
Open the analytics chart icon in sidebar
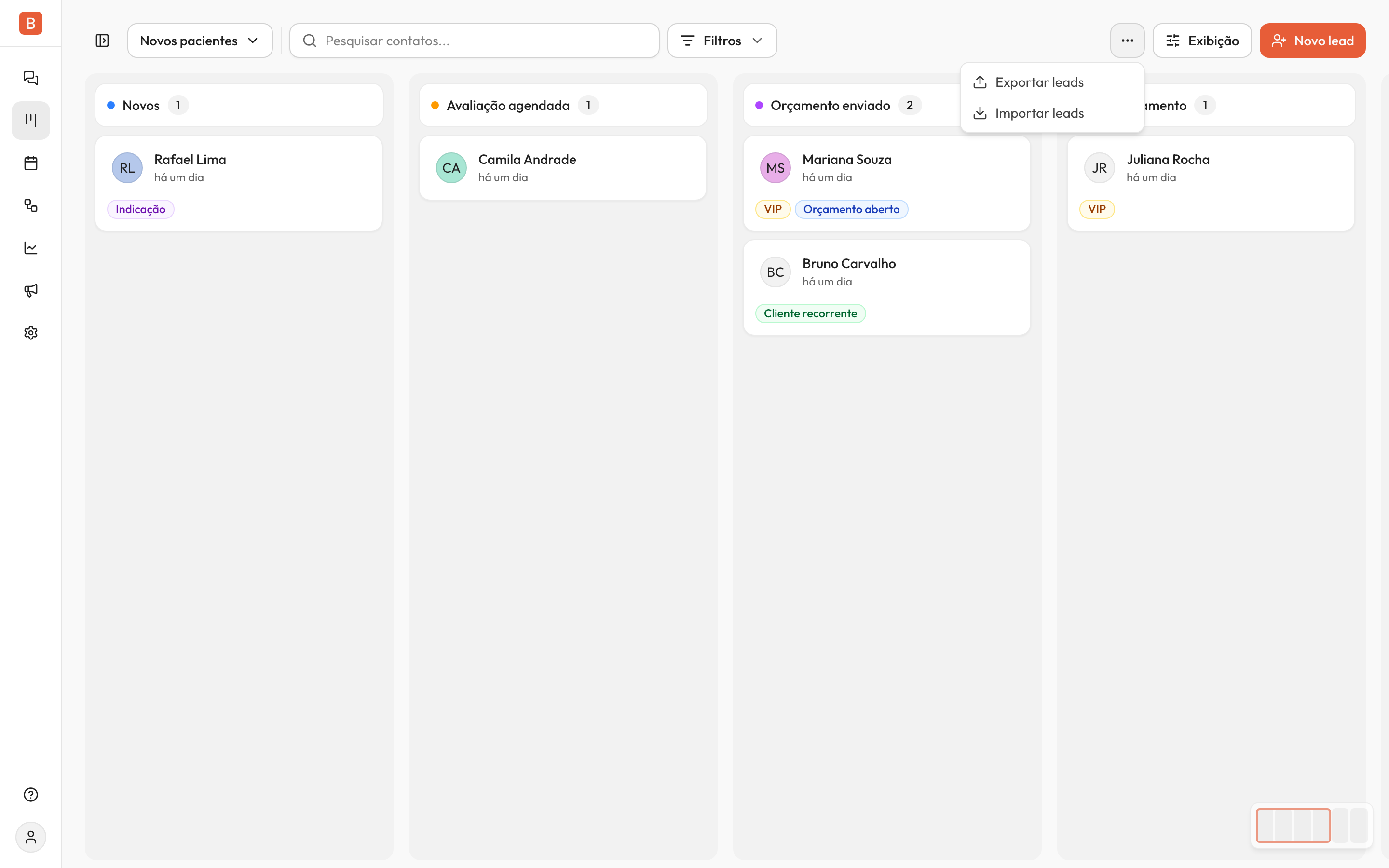pos(30,248)
